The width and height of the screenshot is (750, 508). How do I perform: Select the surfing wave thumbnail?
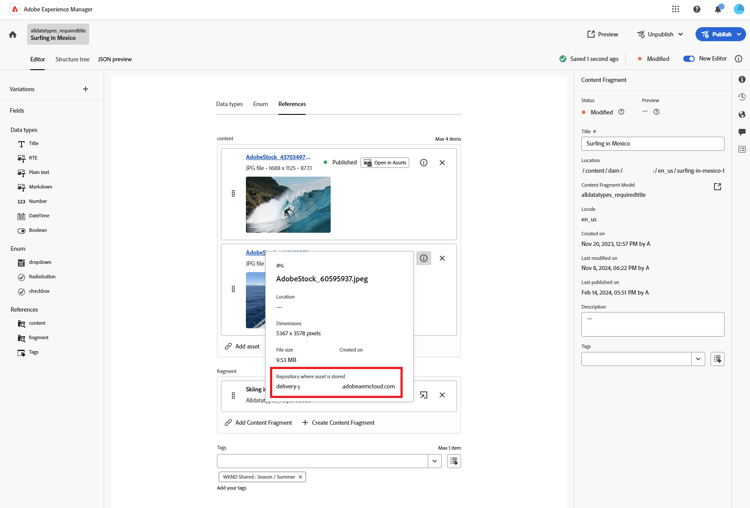288,205
